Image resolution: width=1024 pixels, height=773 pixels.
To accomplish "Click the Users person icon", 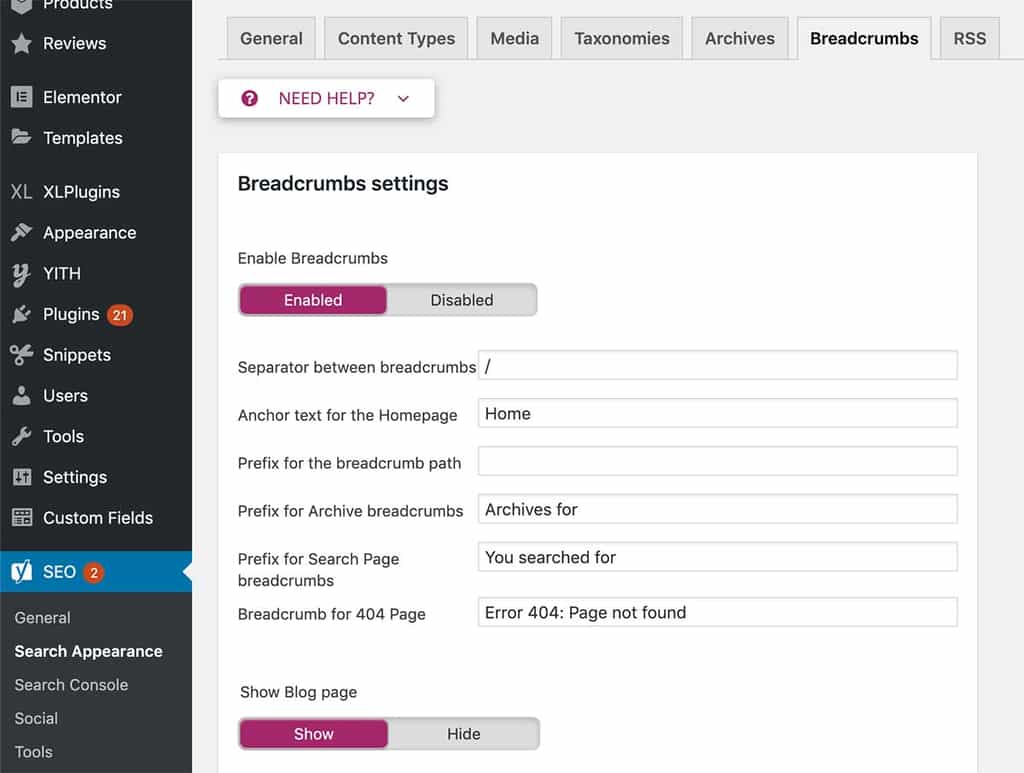I will coord(22,396).
